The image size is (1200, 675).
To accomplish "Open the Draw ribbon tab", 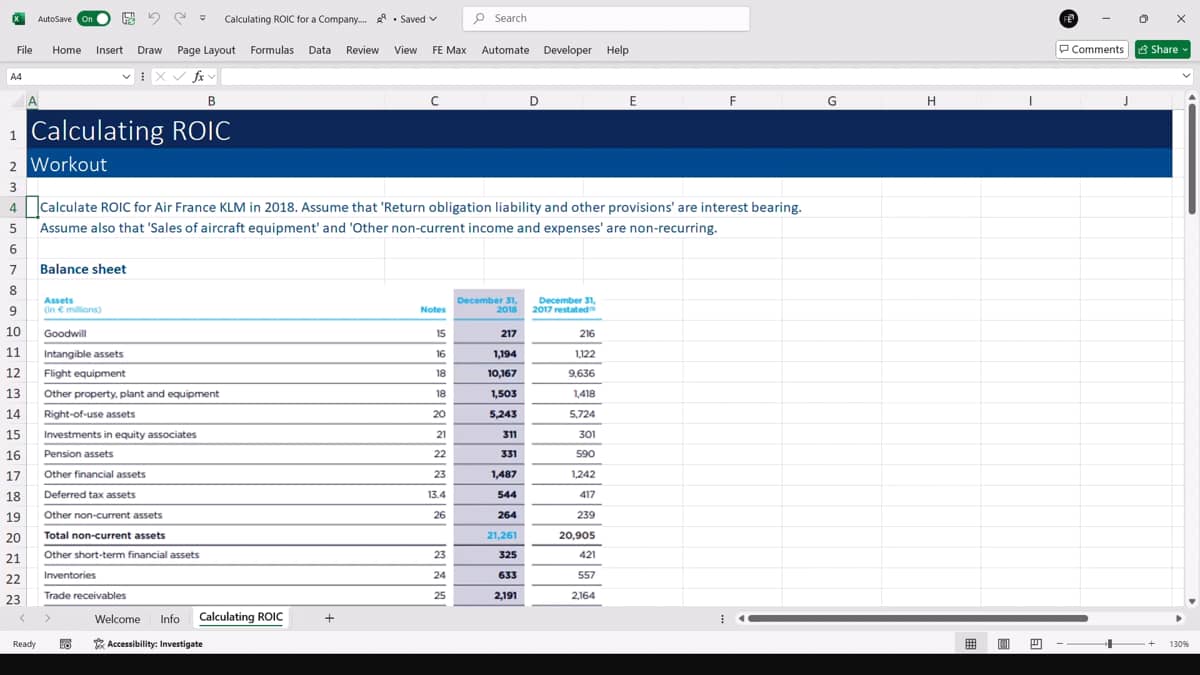I will (x=150, y=50).
